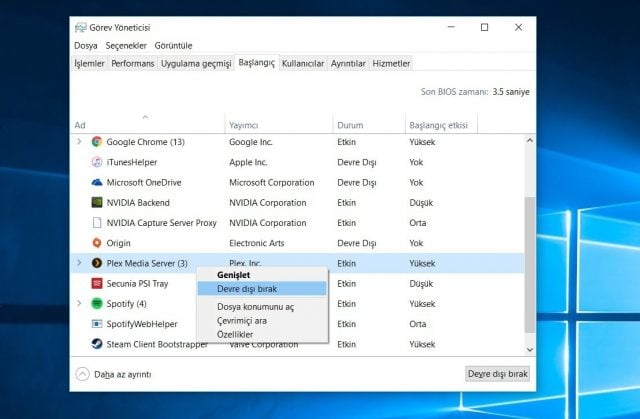
Task: Expand the Spotify (4) group
Action: [79, 303]
